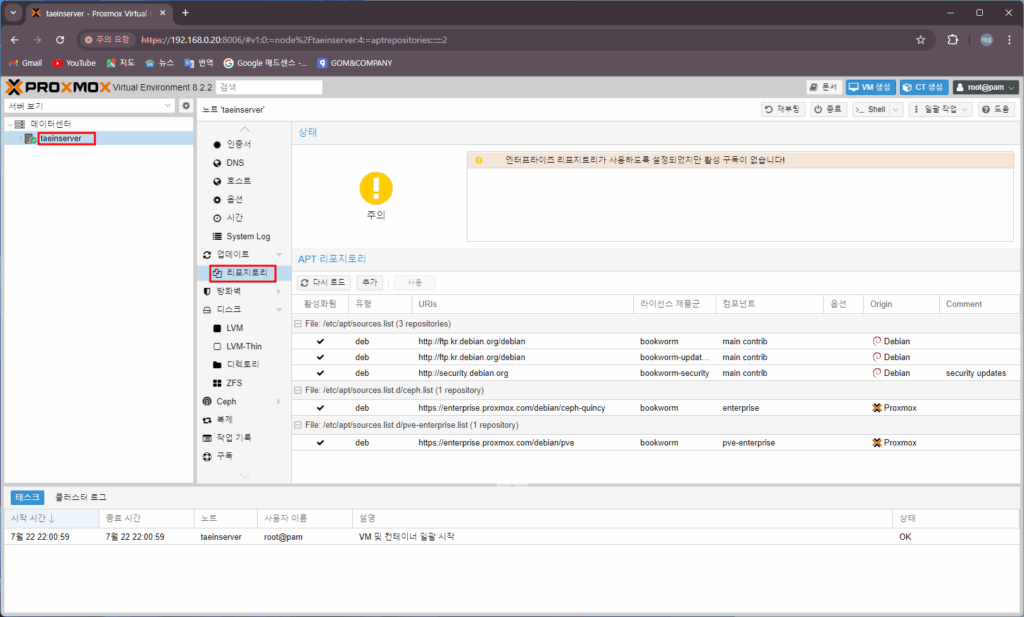Viewport: 1024px width, 617px height.
Task: Open the Chrome tab search chevron
Action: click(13, 12)
